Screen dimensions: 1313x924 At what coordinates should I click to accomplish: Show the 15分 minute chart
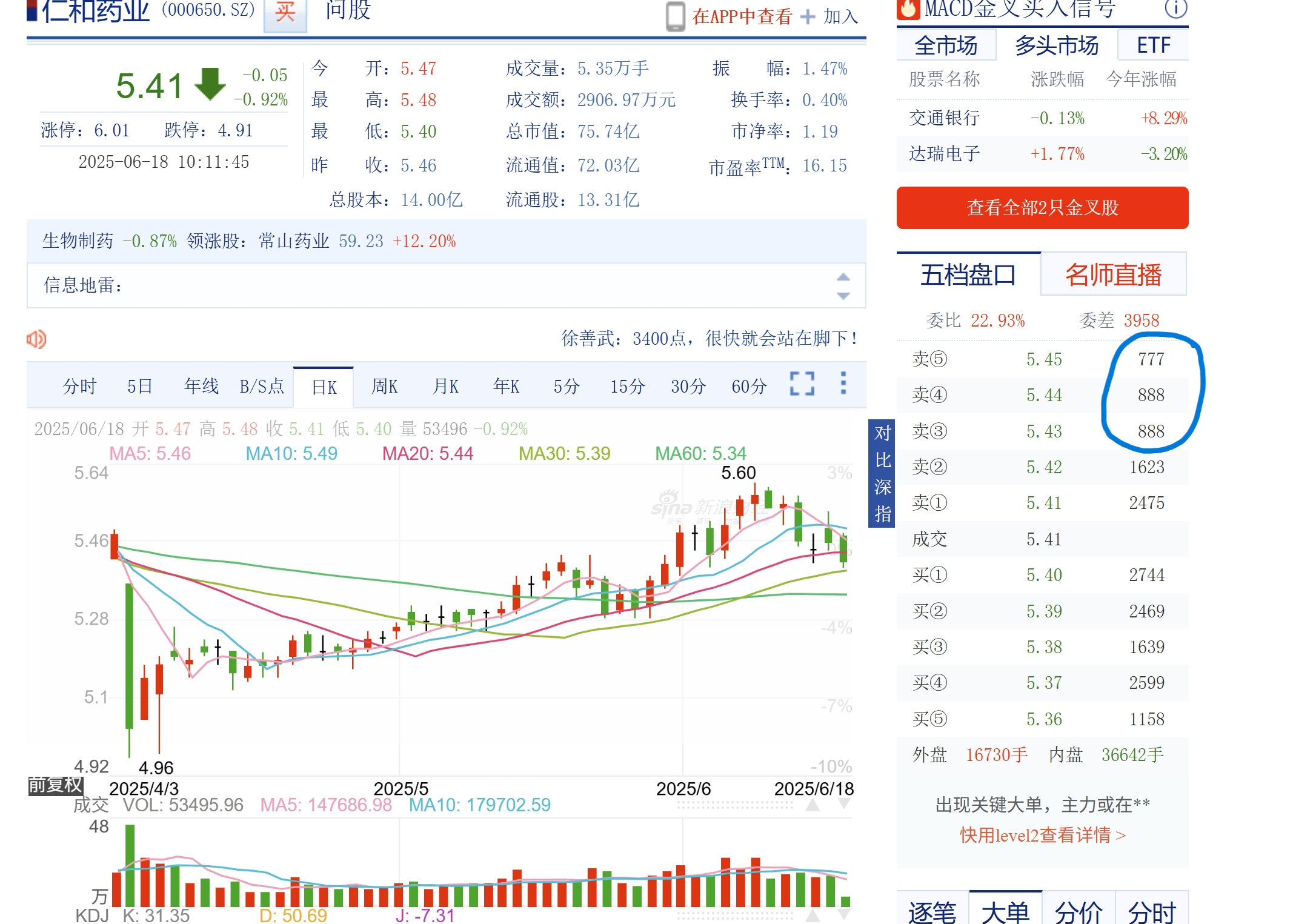[x=627, y=386]
